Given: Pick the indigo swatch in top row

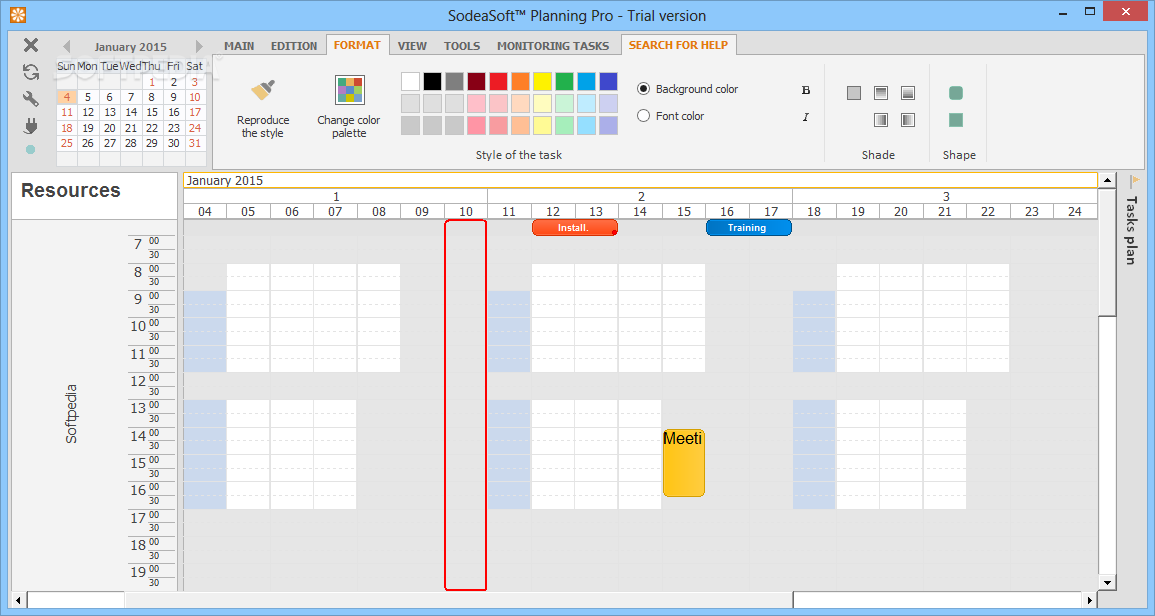Looking at the screenshot, I should (608, 81).
